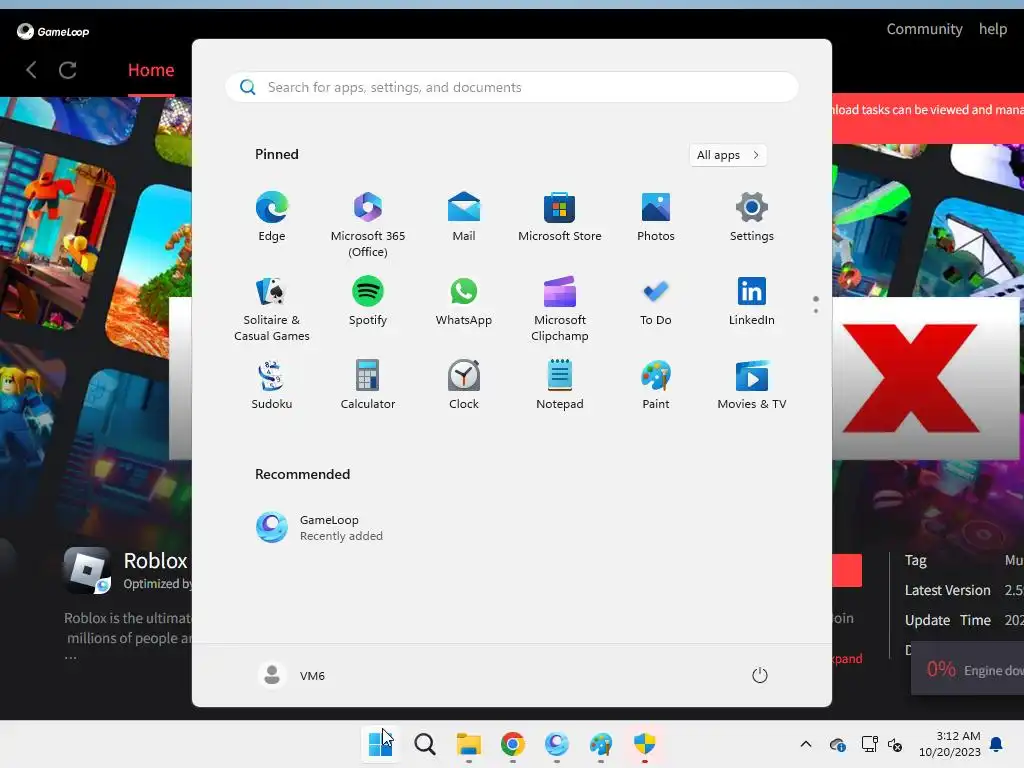The height and width of the screenshot is (768, 1024).
Task: Open the clock showing 3:12 AM
Action: [x=950, y=744]
